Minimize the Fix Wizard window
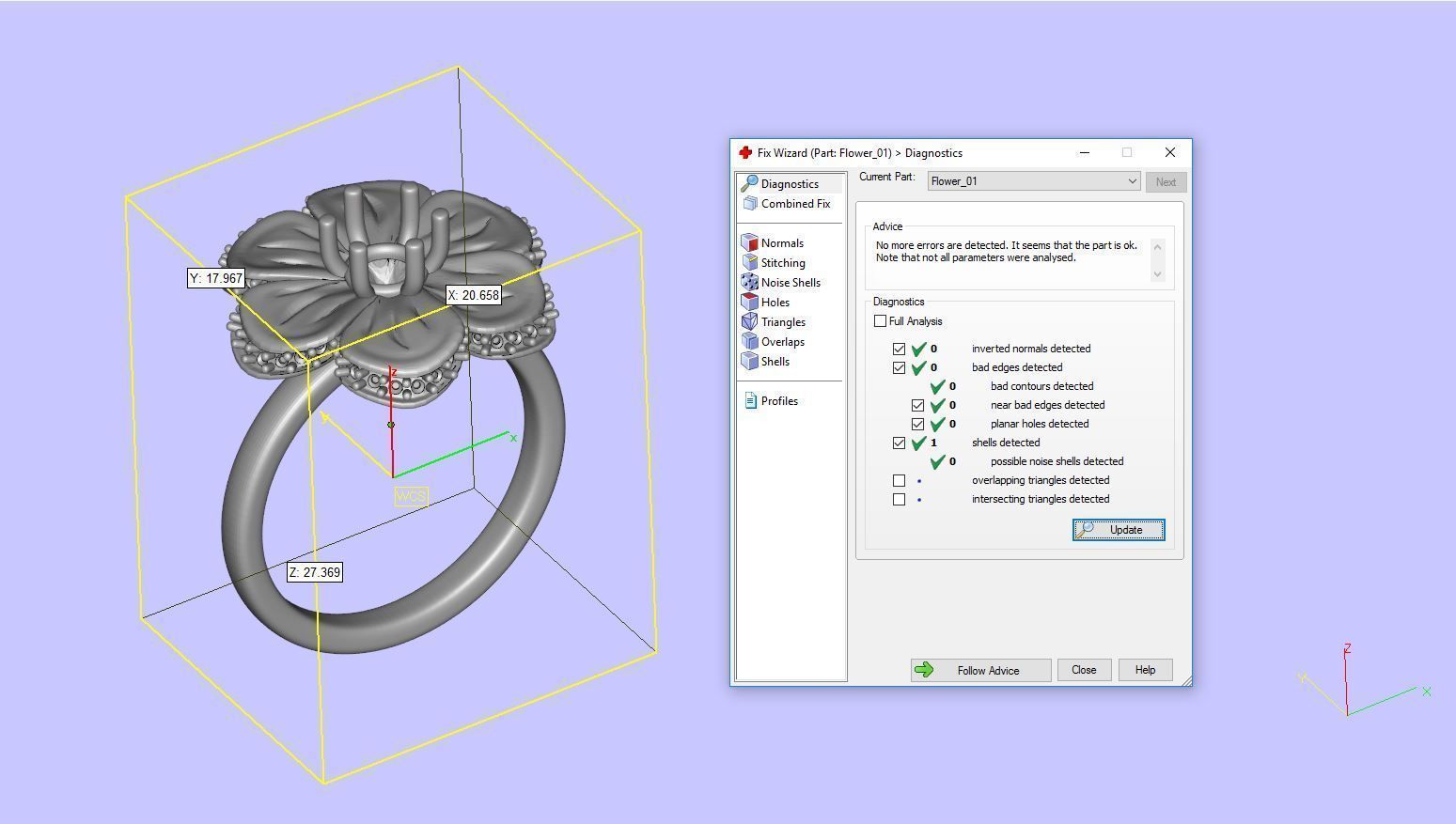1456x824 pixels. [x=1084, y=152]
